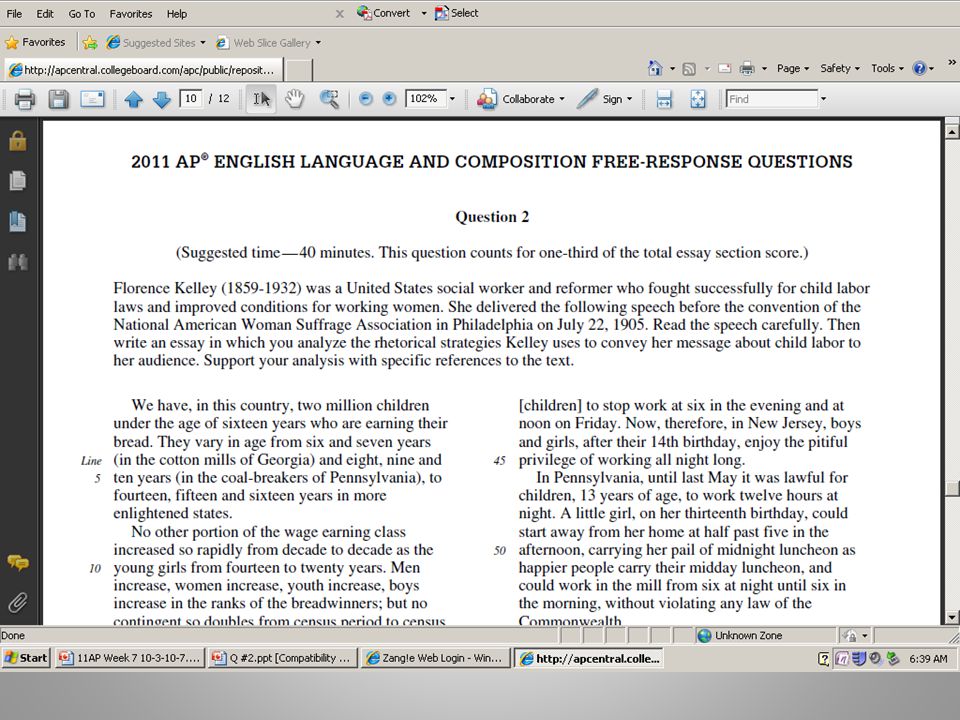The image size is (960, 720).
Task: Open the Help menu
Action: [x=177, y=13]
